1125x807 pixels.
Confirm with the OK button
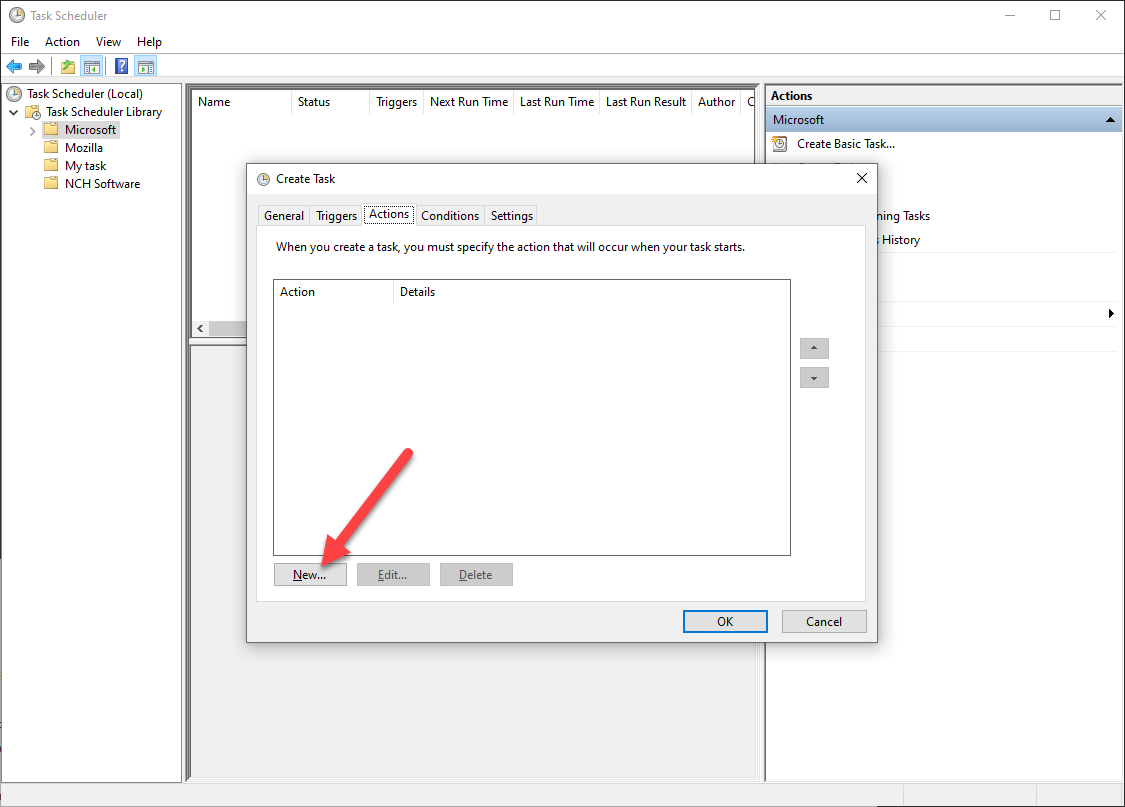[725, 621]
